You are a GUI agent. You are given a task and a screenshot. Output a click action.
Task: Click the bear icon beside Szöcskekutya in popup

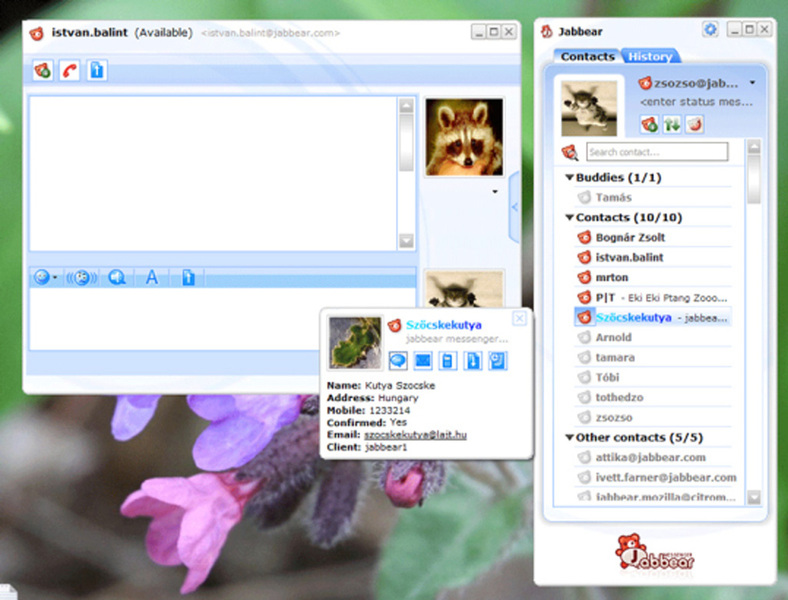coord(395,326)
